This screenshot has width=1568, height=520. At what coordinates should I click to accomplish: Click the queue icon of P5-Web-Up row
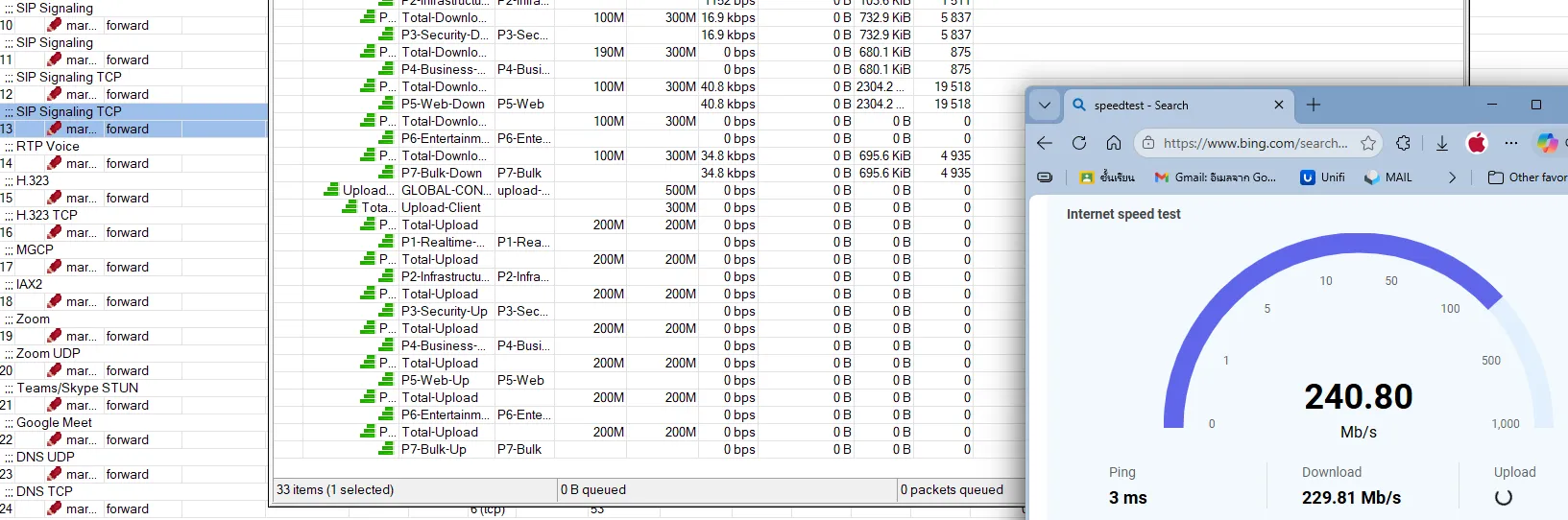[386, 380]
